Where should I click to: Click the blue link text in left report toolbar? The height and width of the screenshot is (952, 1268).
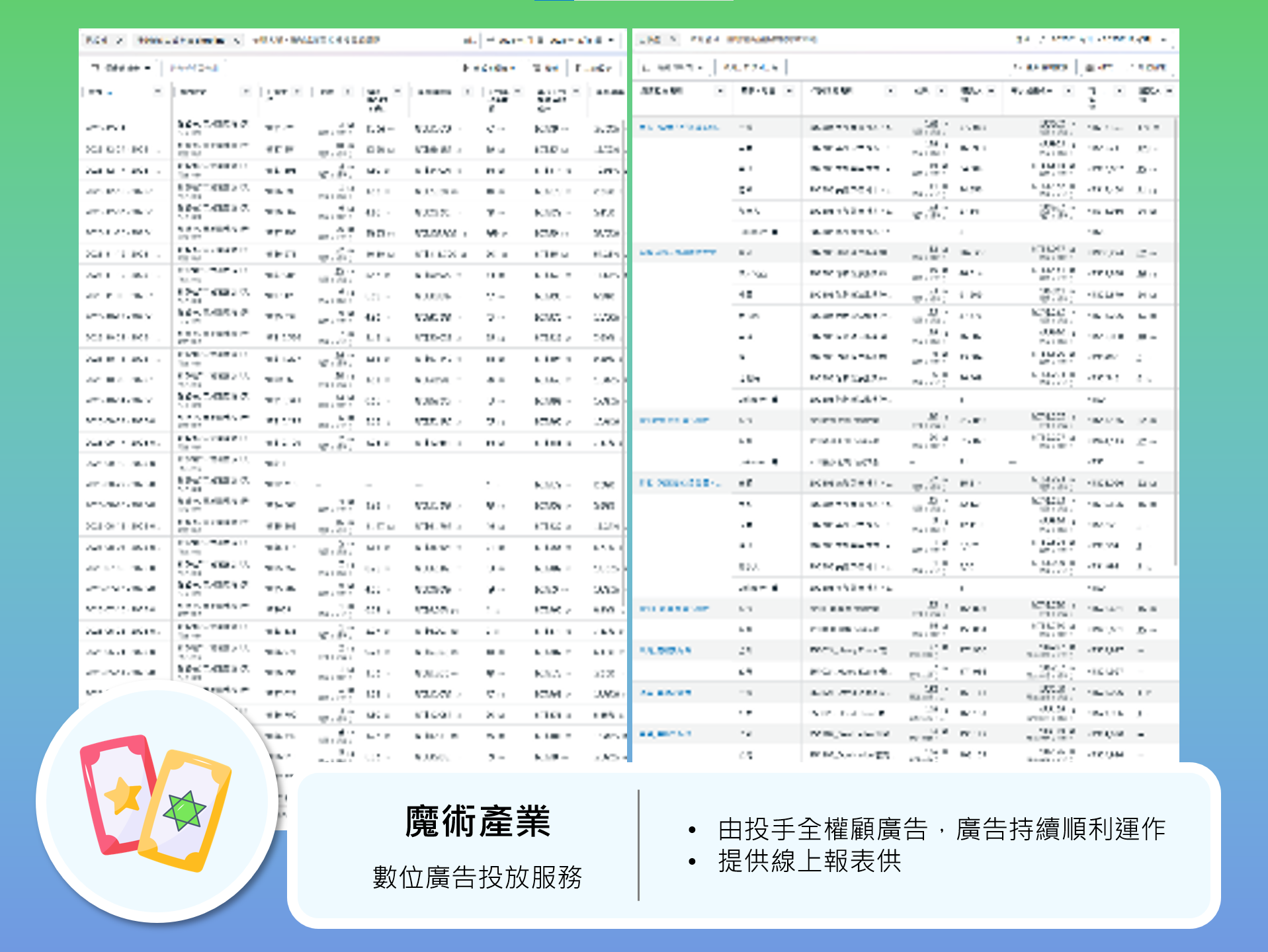[x=193, y=68]
